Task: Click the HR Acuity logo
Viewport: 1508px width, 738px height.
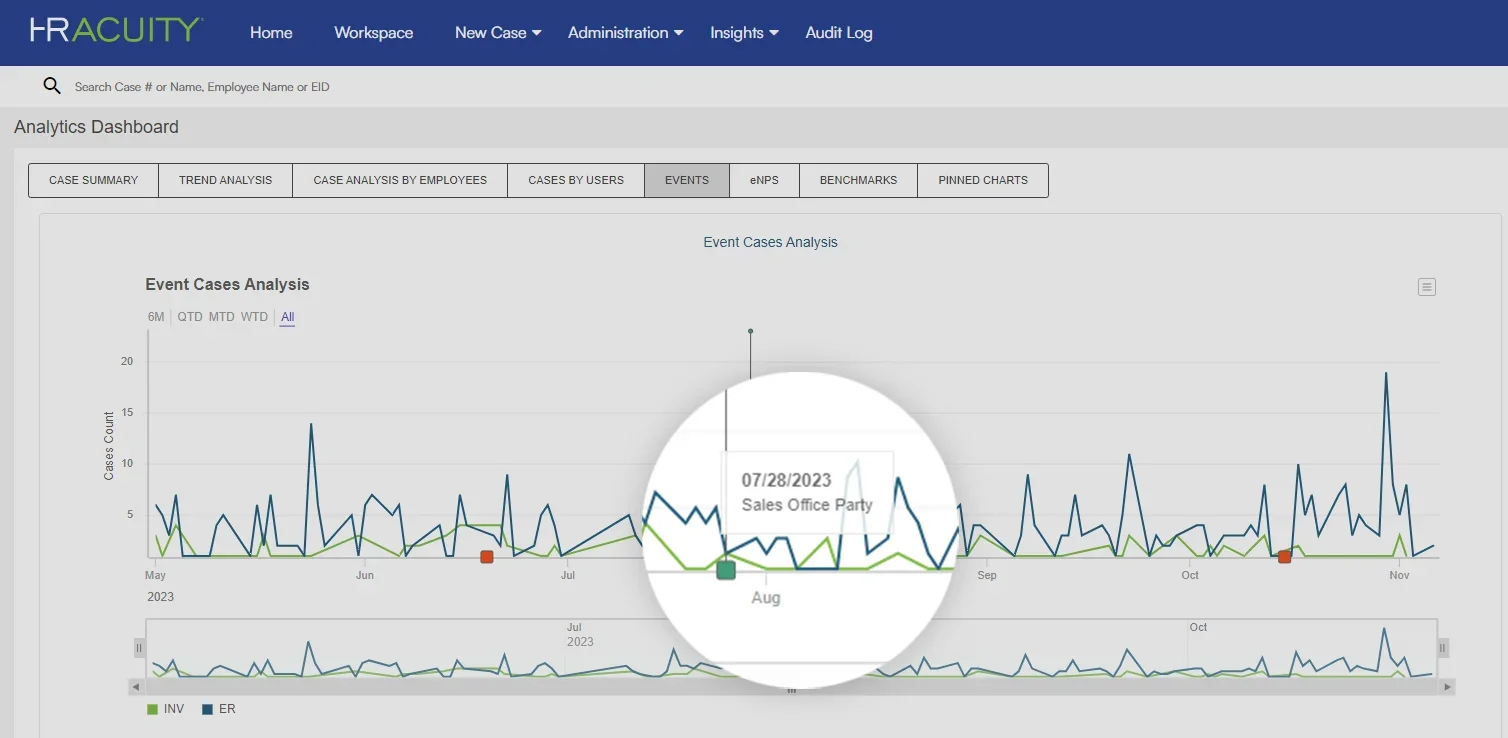Action: tap(115, 31)
